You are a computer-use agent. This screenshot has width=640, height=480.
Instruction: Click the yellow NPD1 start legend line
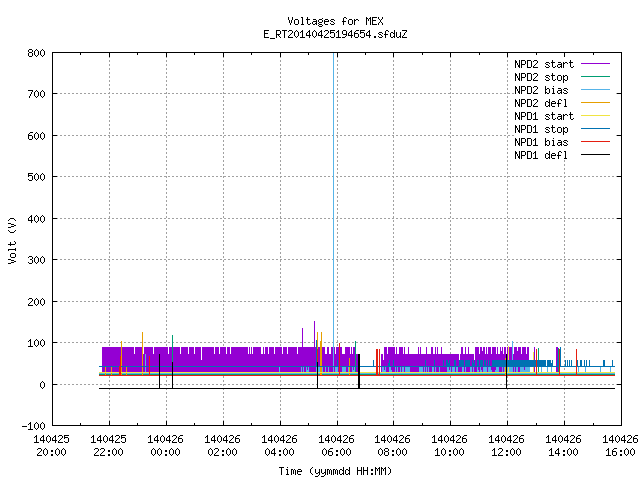click(596, 116)
